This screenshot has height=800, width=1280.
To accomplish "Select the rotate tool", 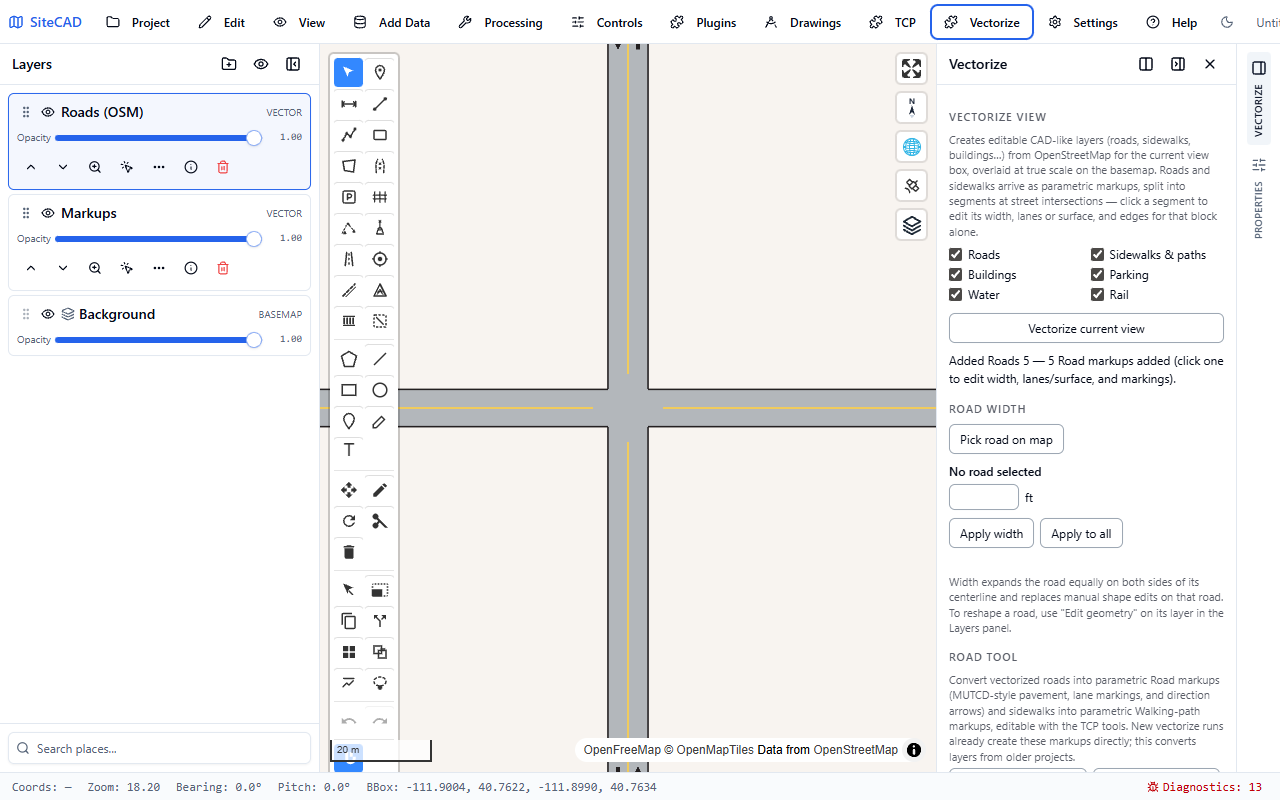I will (x=349, y=521).
